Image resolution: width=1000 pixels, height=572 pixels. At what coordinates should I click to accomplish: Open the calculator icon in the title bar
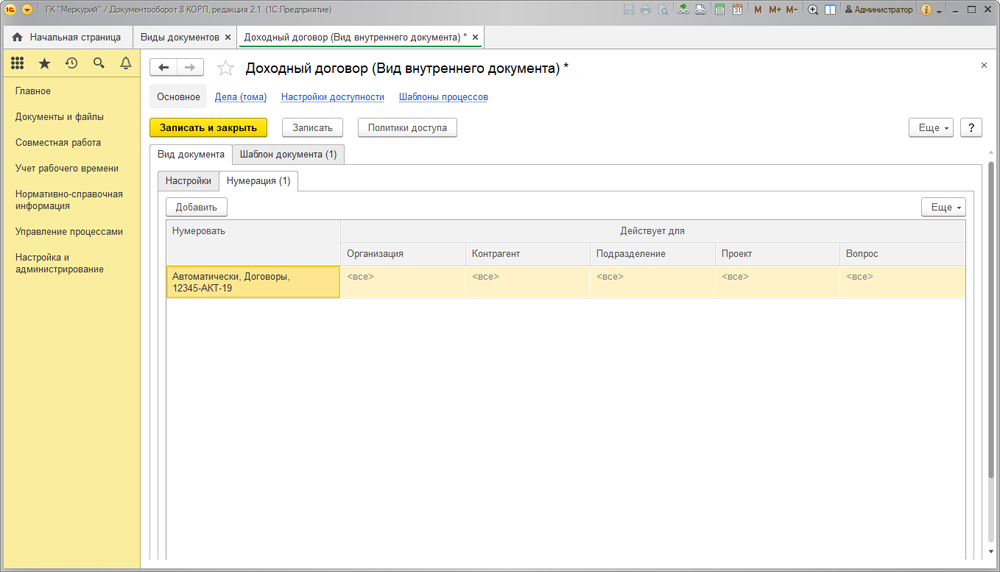(x=719, y=10)
